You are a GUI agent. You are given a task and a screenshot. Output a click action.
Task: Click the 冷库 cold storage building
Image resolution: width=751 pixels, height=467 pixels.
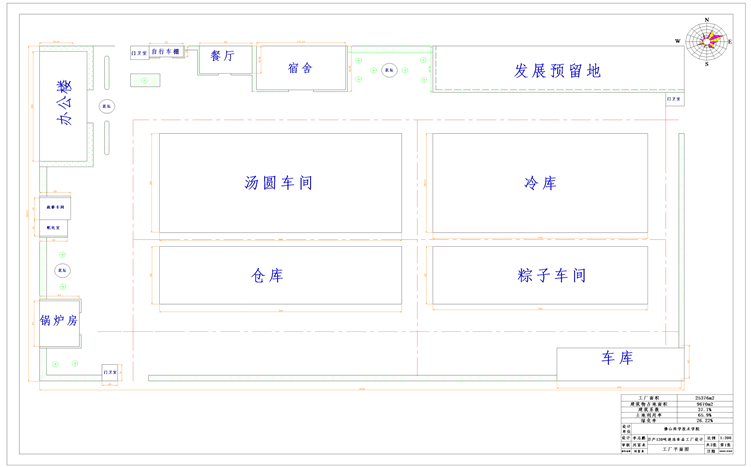click(x=539, y=183)
